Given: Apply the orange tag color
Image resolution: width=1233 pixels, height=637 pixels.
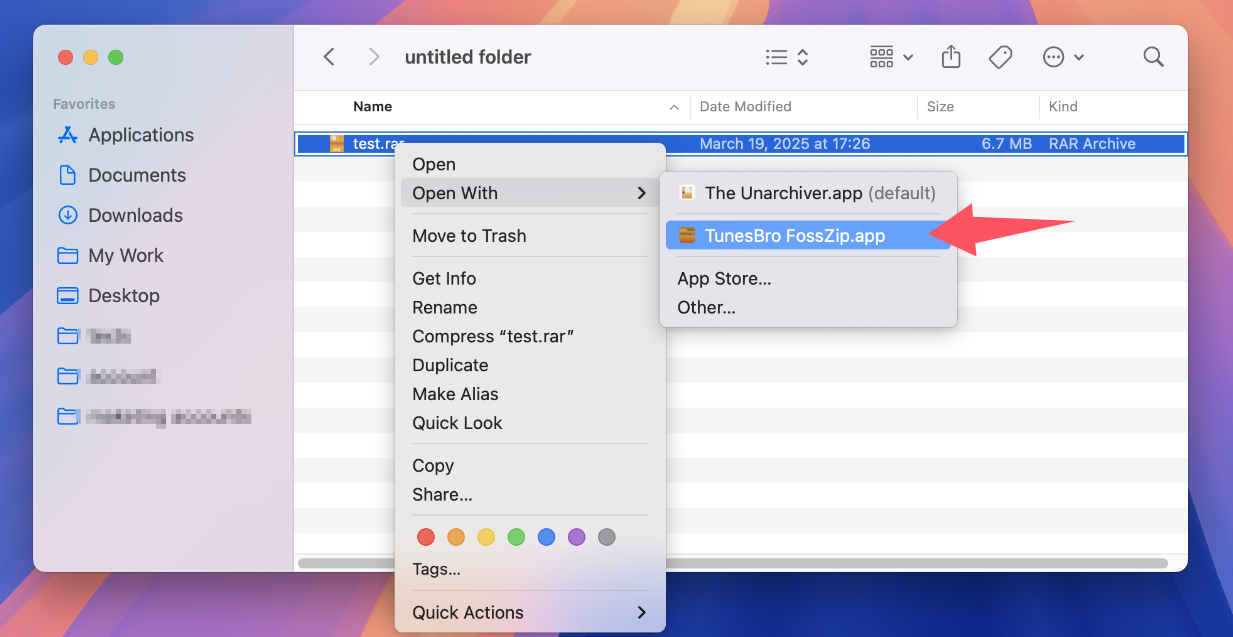Looking at the screenshot, I should (x=456, y=537).
